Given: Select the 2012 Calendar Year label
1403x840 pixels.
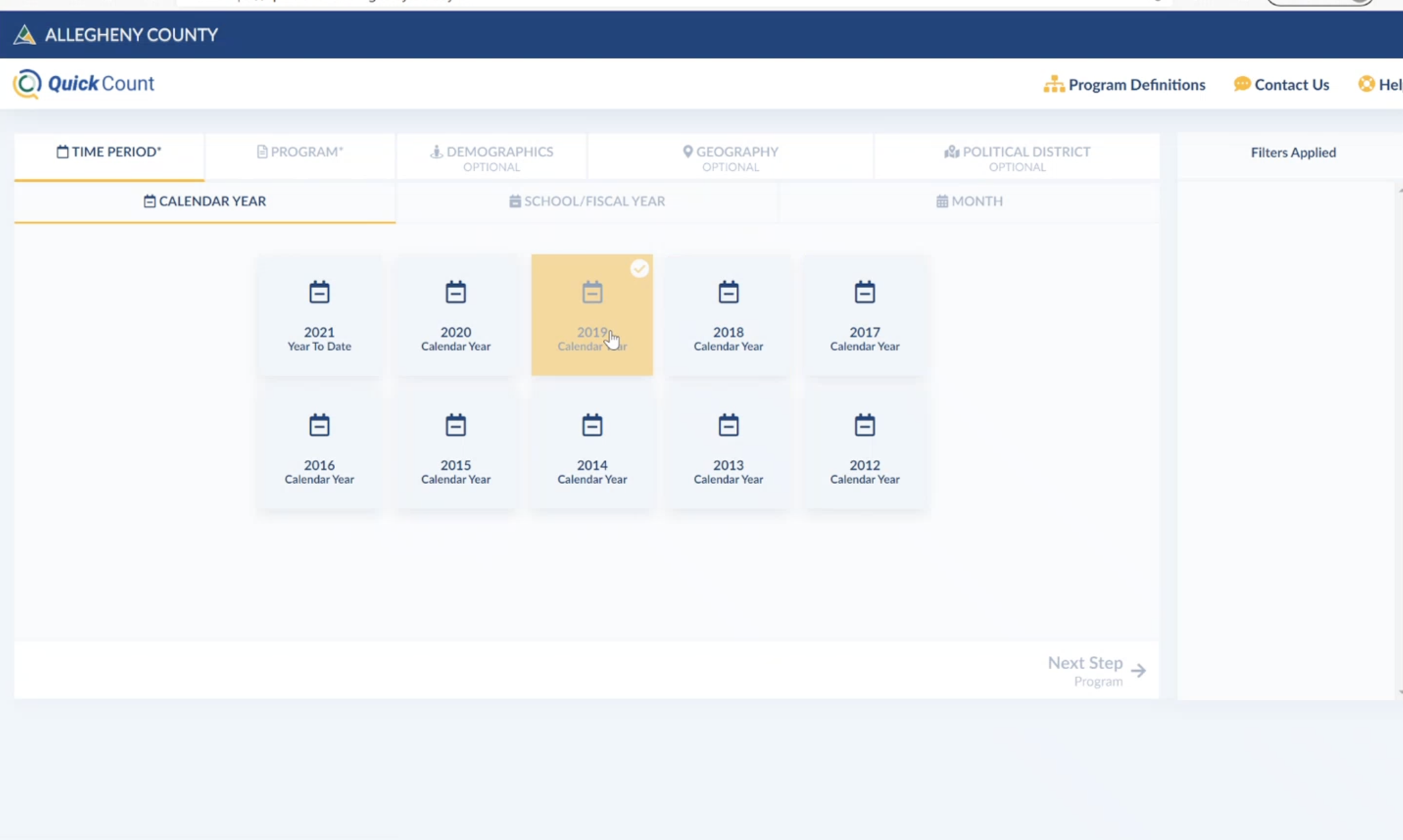Looking at the screenshot, I should pos(865,472).
